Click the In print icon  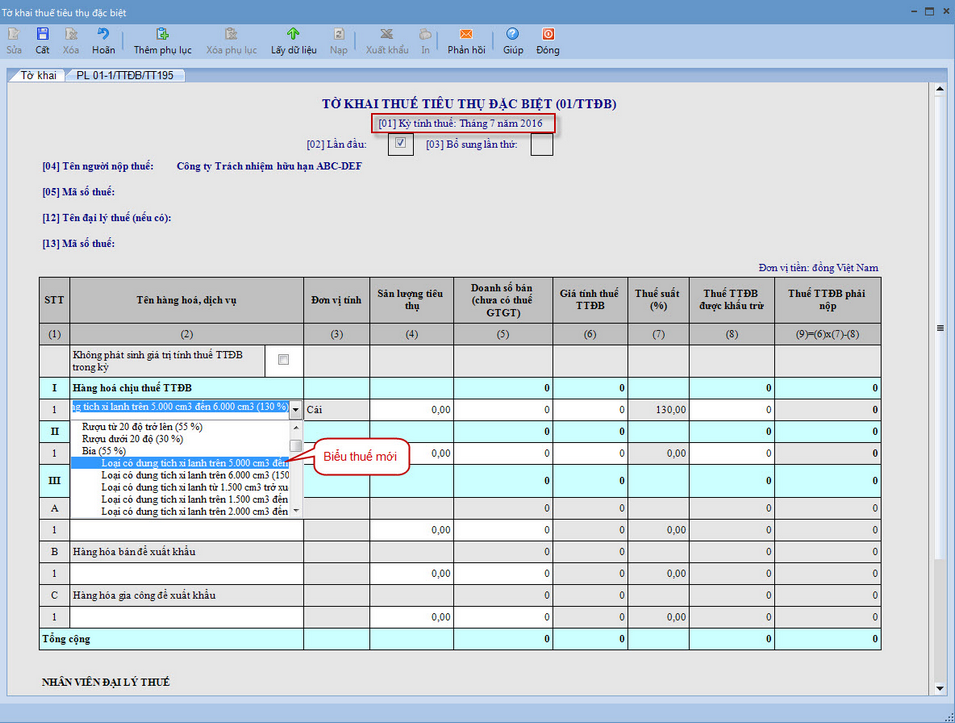pos(425,34)
